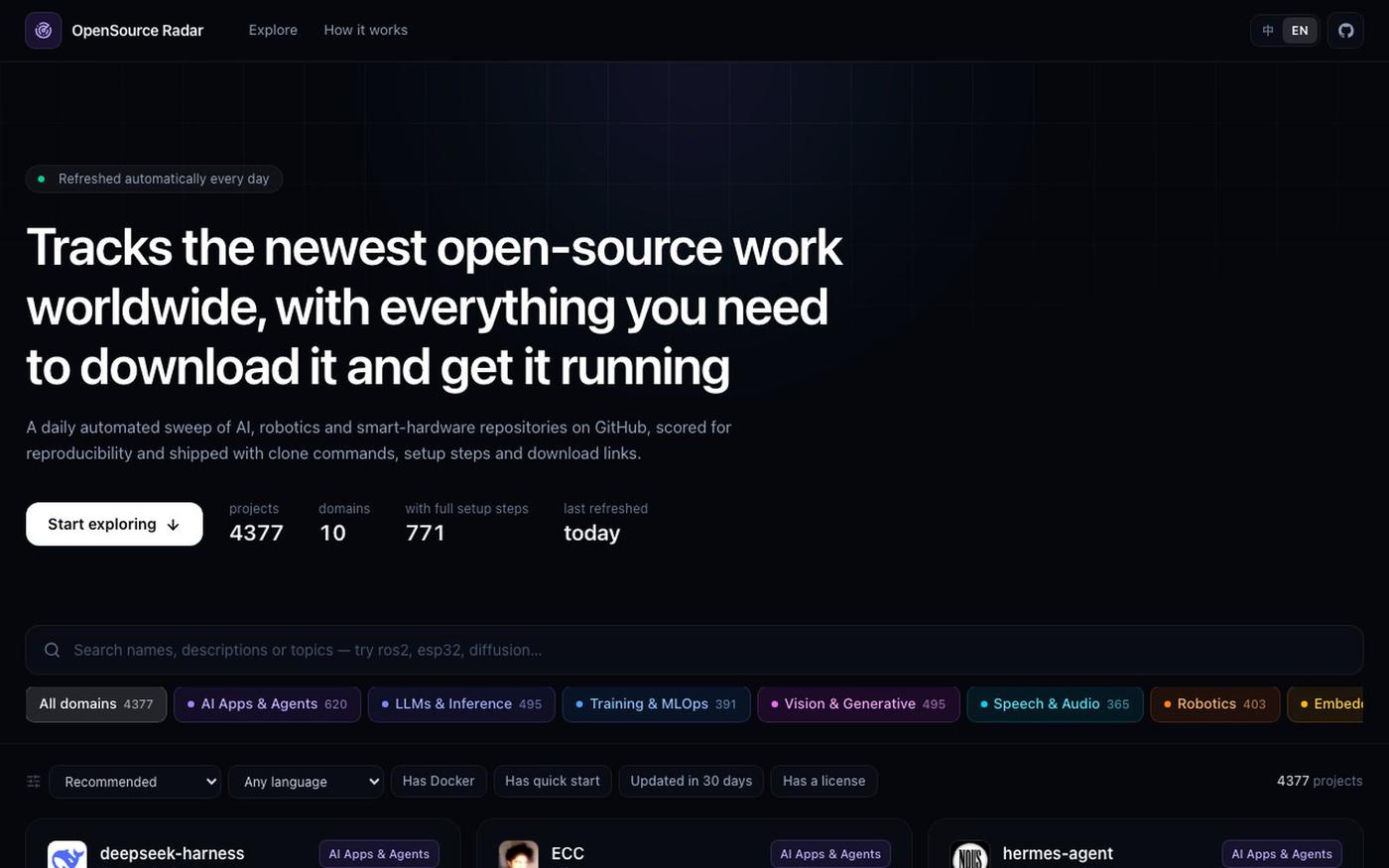Open the hermes-agent project title
The image size is (1389, 868).
point(1058,853)
